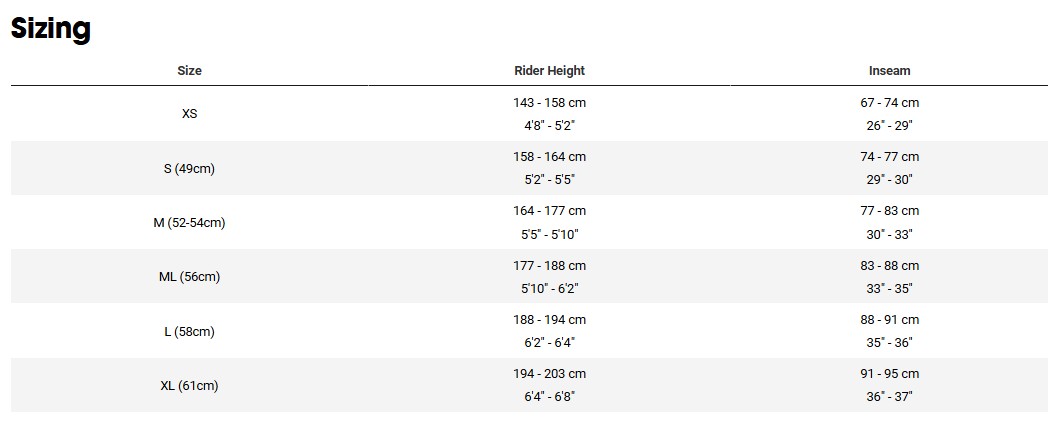Click the 188 - 194 cm rider height
Screen dimensions: 1059x423
(549, 320)
